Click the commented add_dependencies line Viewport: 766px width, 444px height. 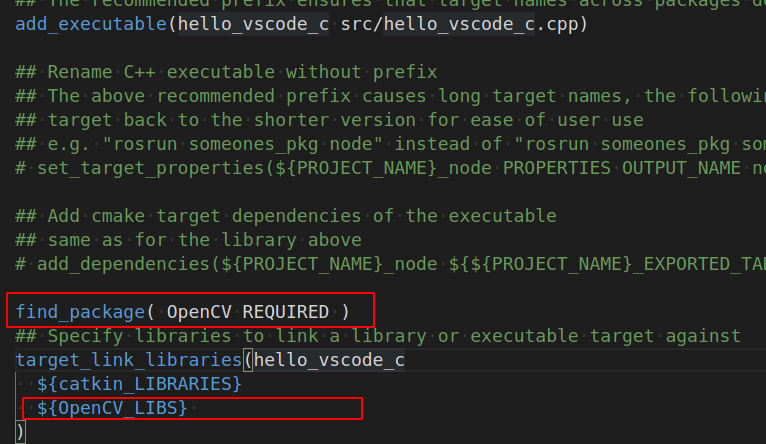click(390, 264)
